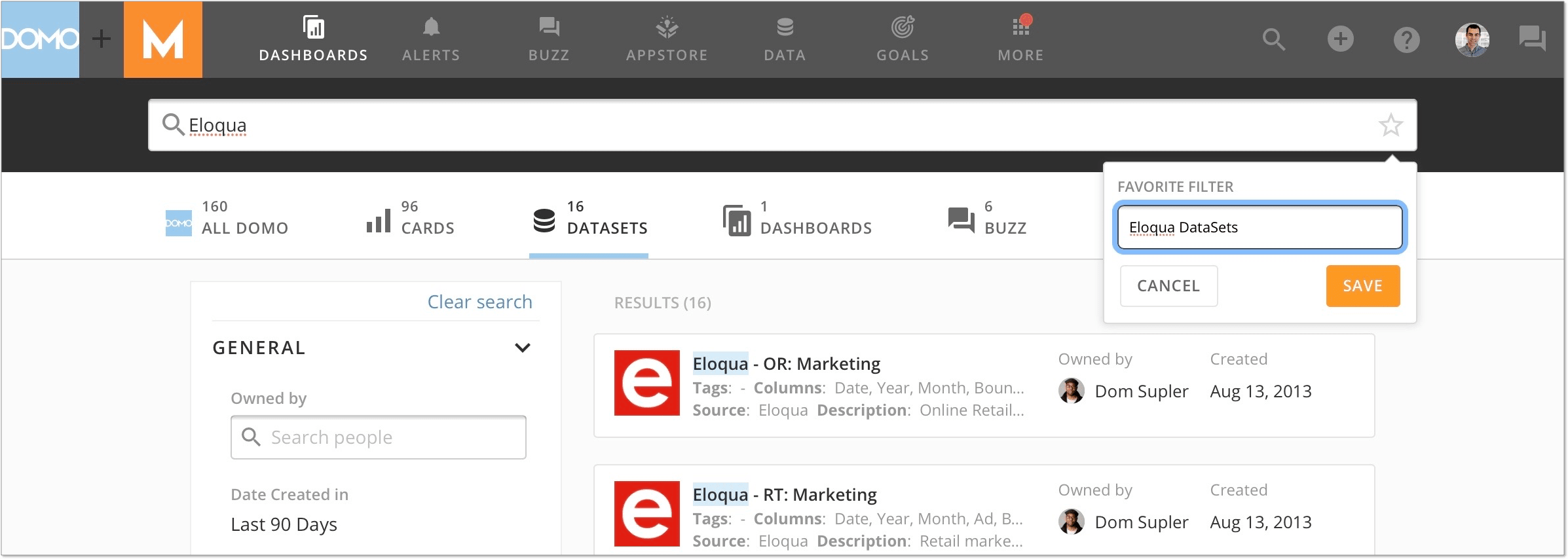Click the search magnifier in top bar

[1274, 39]
